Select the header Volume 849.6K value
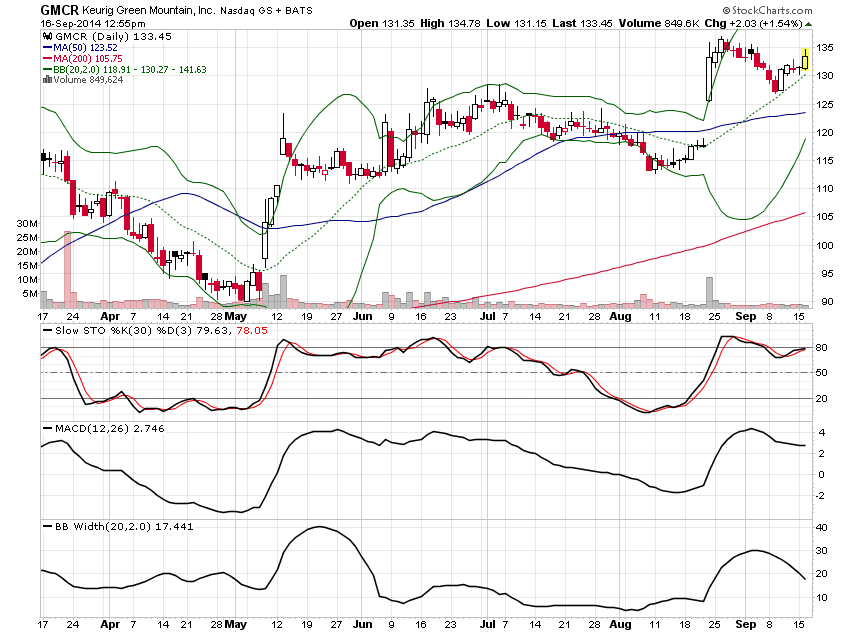Image resolution: width=850 pixels, height=633 pixels. point(659,23)
